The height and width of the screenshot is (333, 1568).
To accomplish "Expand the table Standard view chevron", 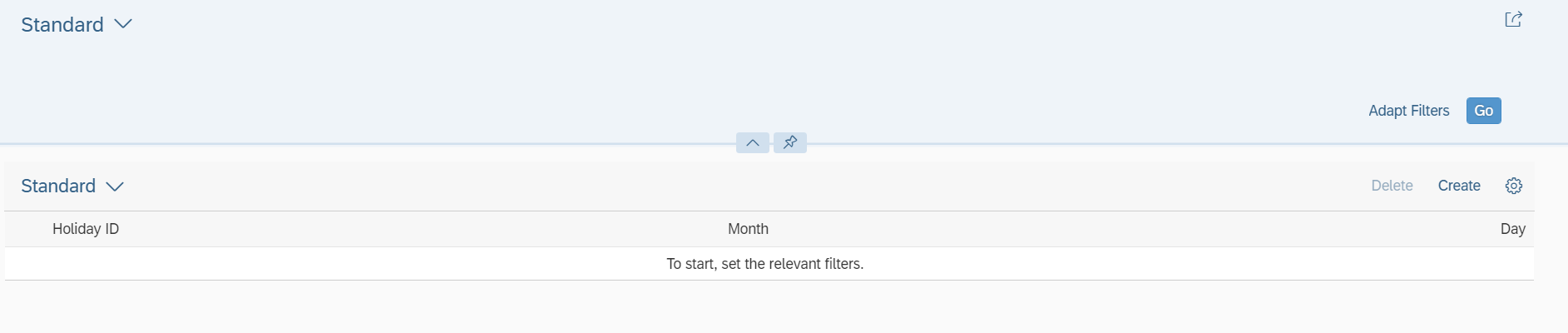I will (115, 186).
